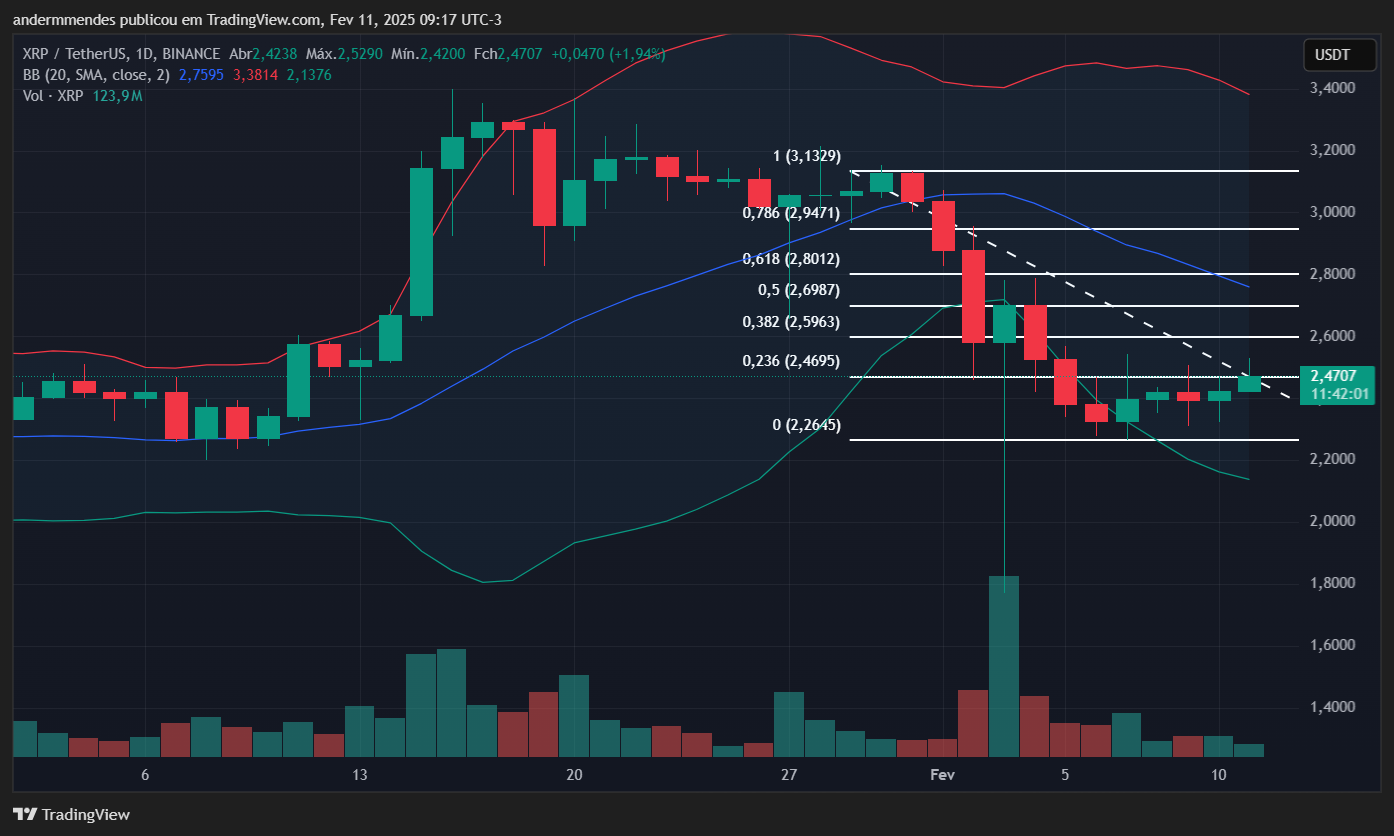Click the current price label 2,4707
This screenshot has width=1394, height=836.
(x=1334, y=376)
